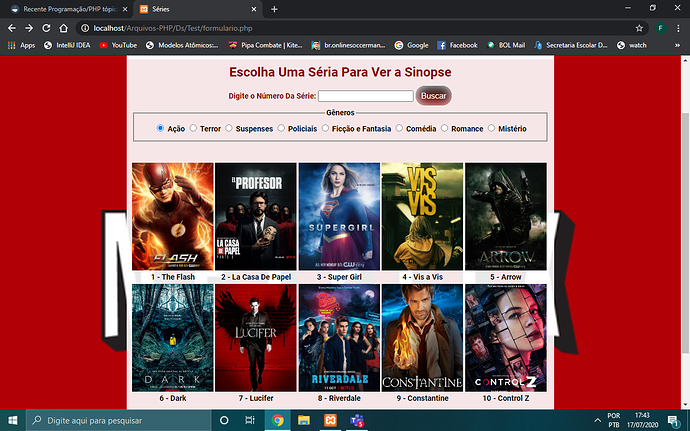690x431 pixels.
Task: Open File Explorer from the taskbar
Action: 304,420
